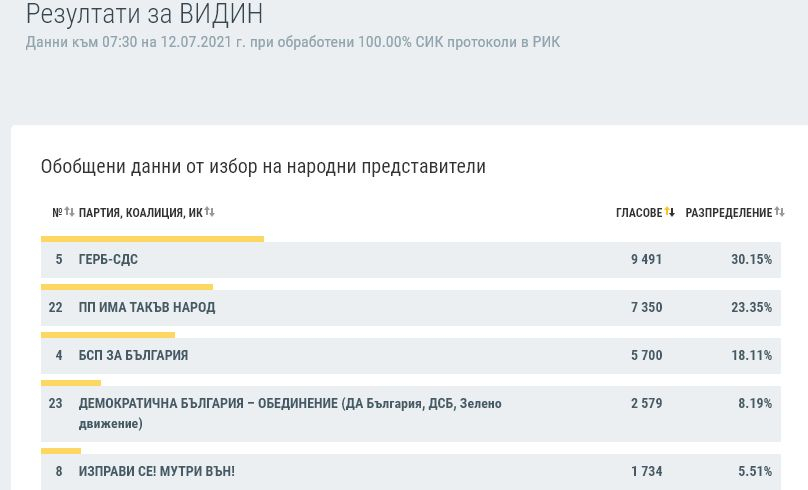Click sort arrows beside РАЗПРЕДЕЛЕНИЕ
808x490 pixels.
[x=780, y=212]
